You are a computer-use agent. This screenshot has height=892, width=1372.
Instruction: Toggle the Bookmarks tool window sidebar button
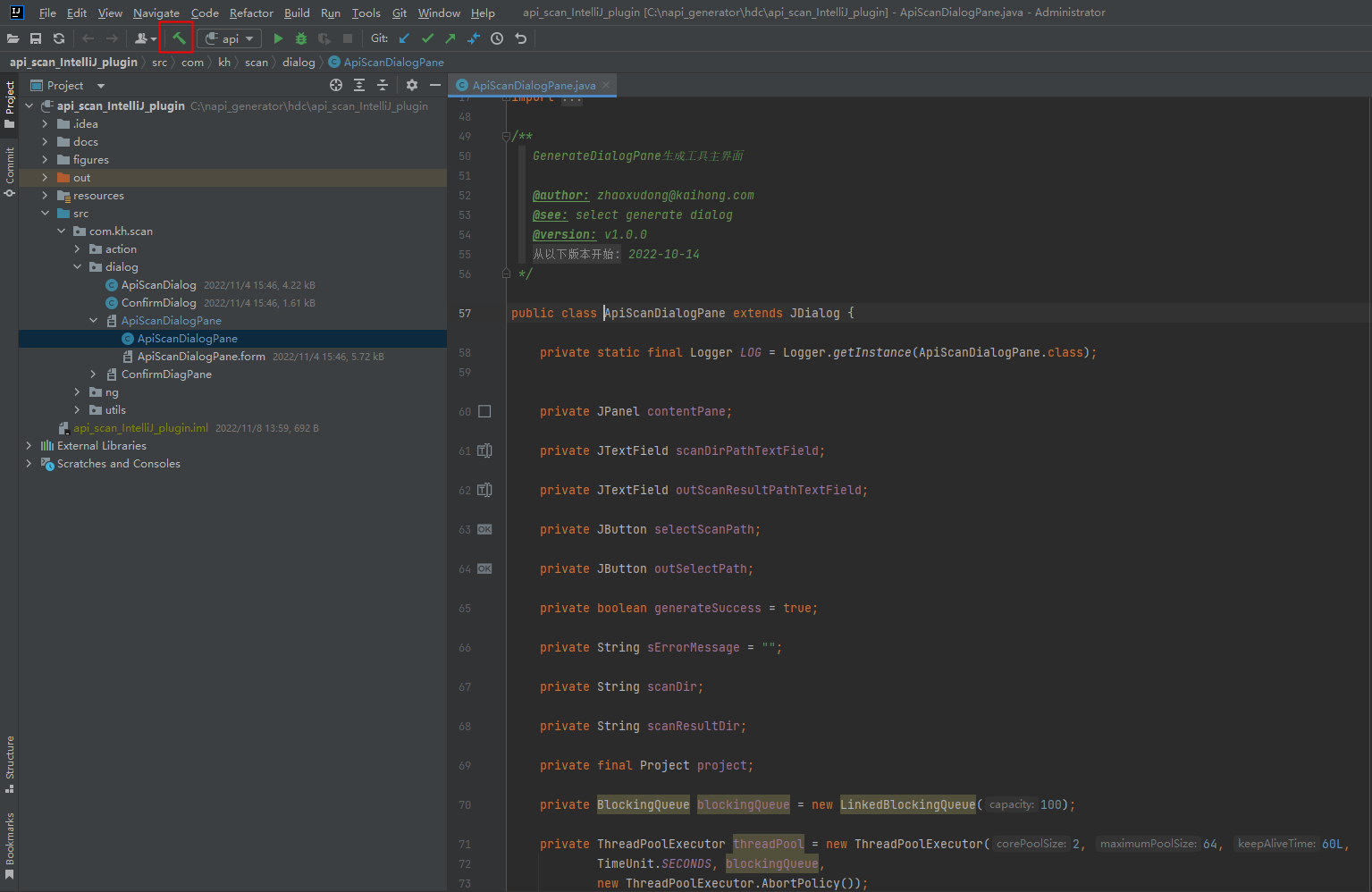coord(10,845)
